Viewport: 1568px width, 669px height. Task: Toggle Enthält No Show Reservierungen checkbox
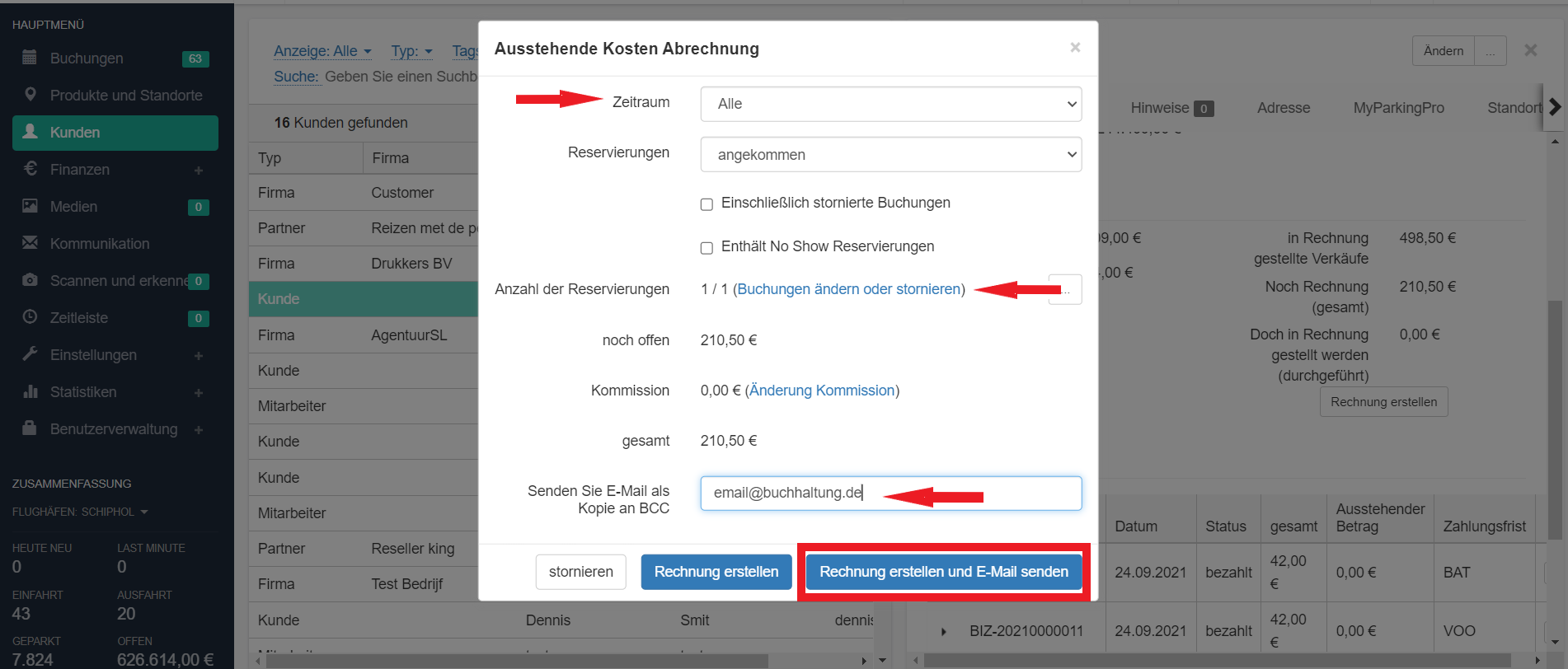[x=707, y=248]
